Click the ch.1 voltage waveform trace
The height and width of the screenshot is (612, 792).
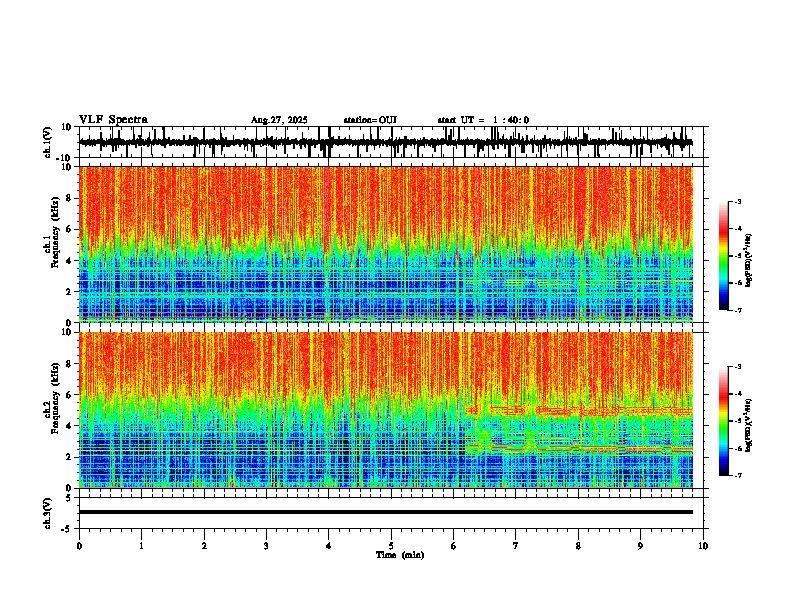tap(386, 142)
